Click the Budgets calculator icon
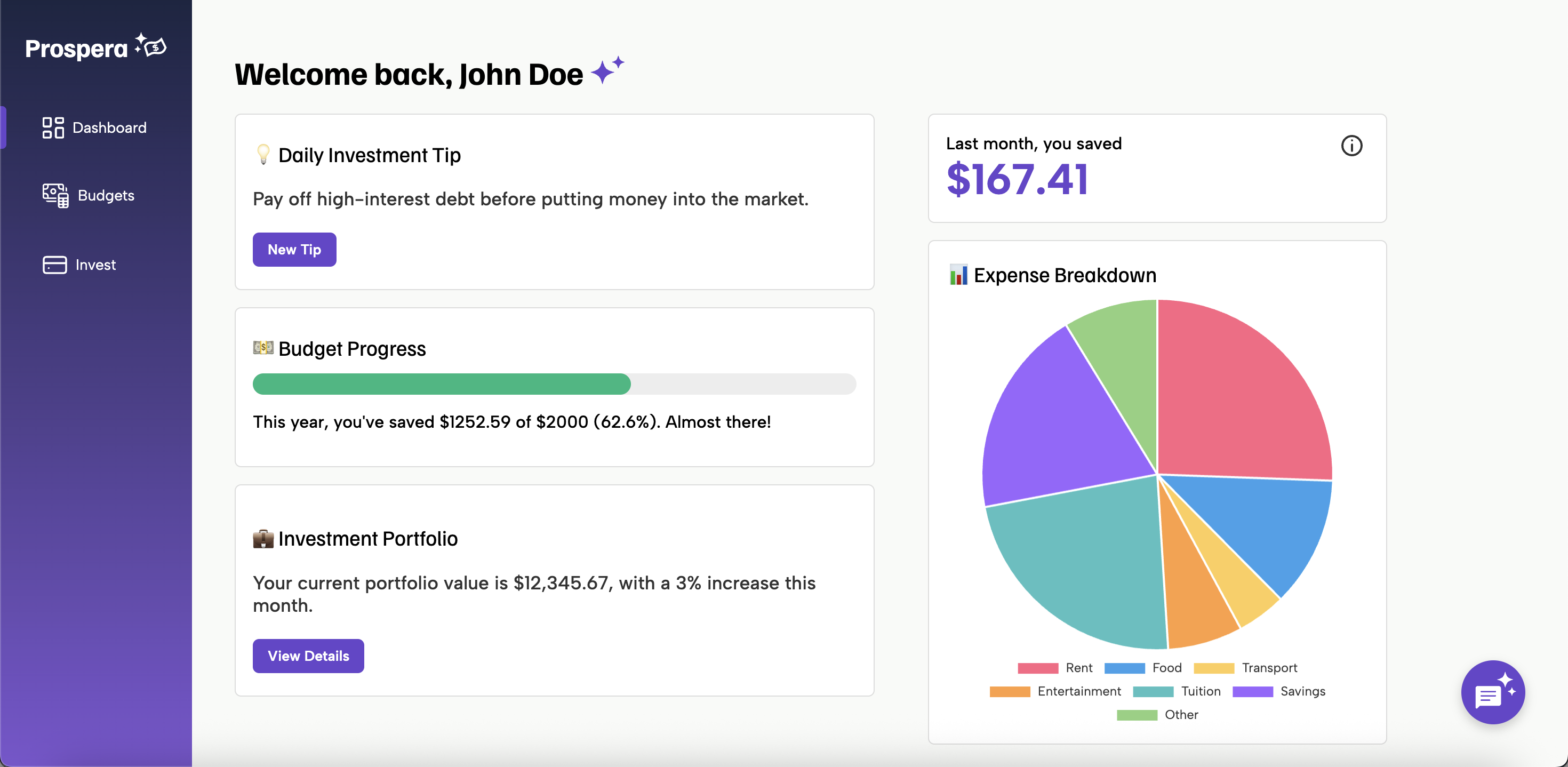Image resolution: width=1568 pixels, height=767 pixels. pyautogui.click(x=55, y=195)
